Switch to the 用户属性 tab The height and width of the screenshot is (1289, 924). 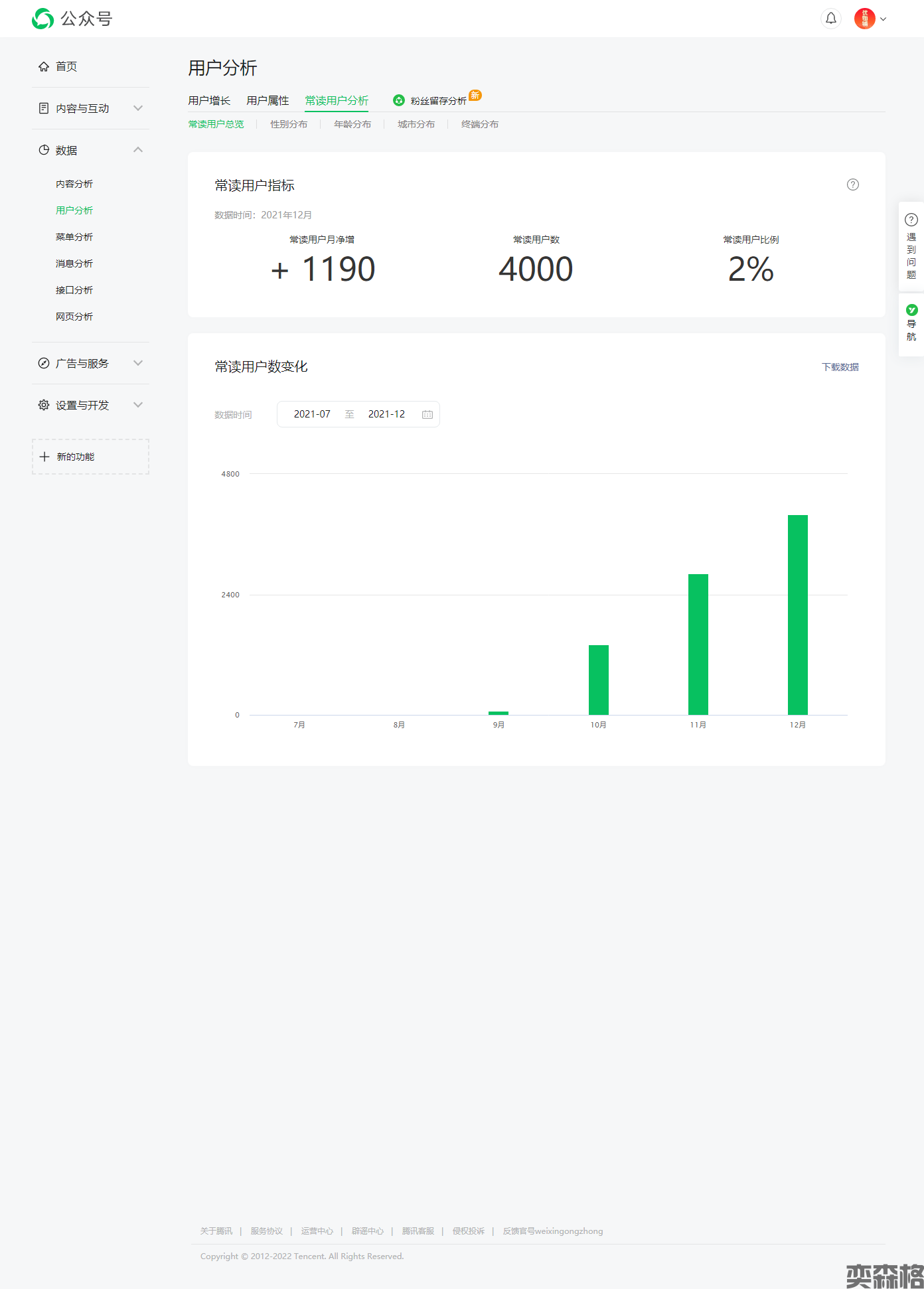(268, 100)
